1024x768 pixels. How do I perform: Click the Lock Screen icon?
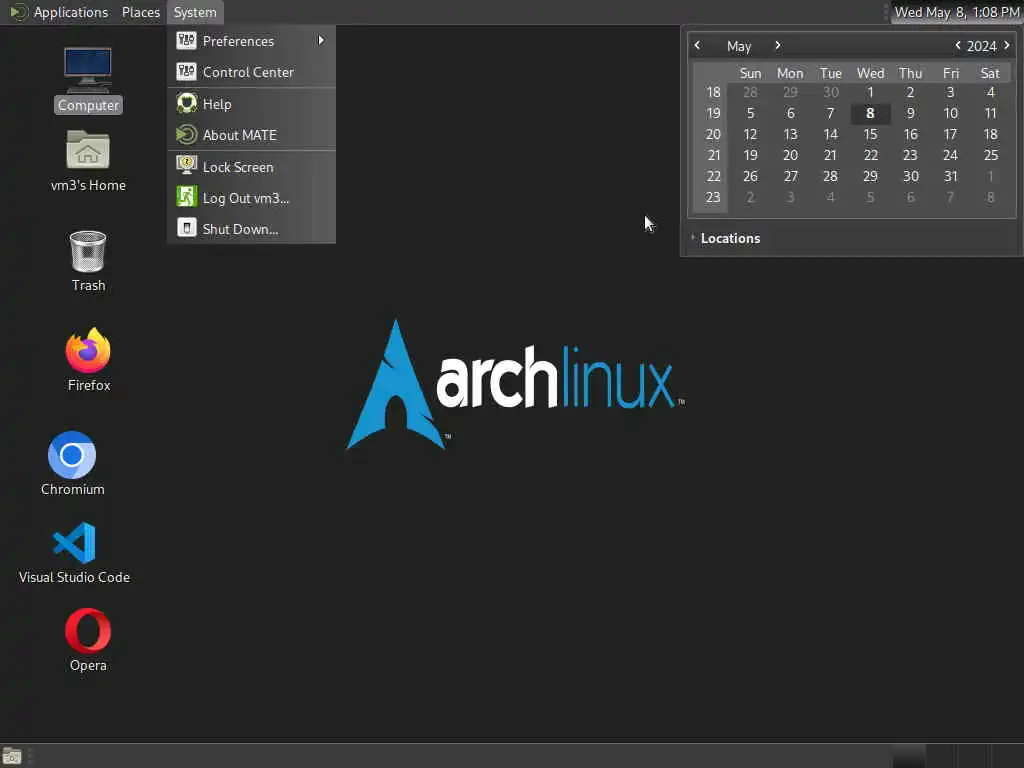186,166
